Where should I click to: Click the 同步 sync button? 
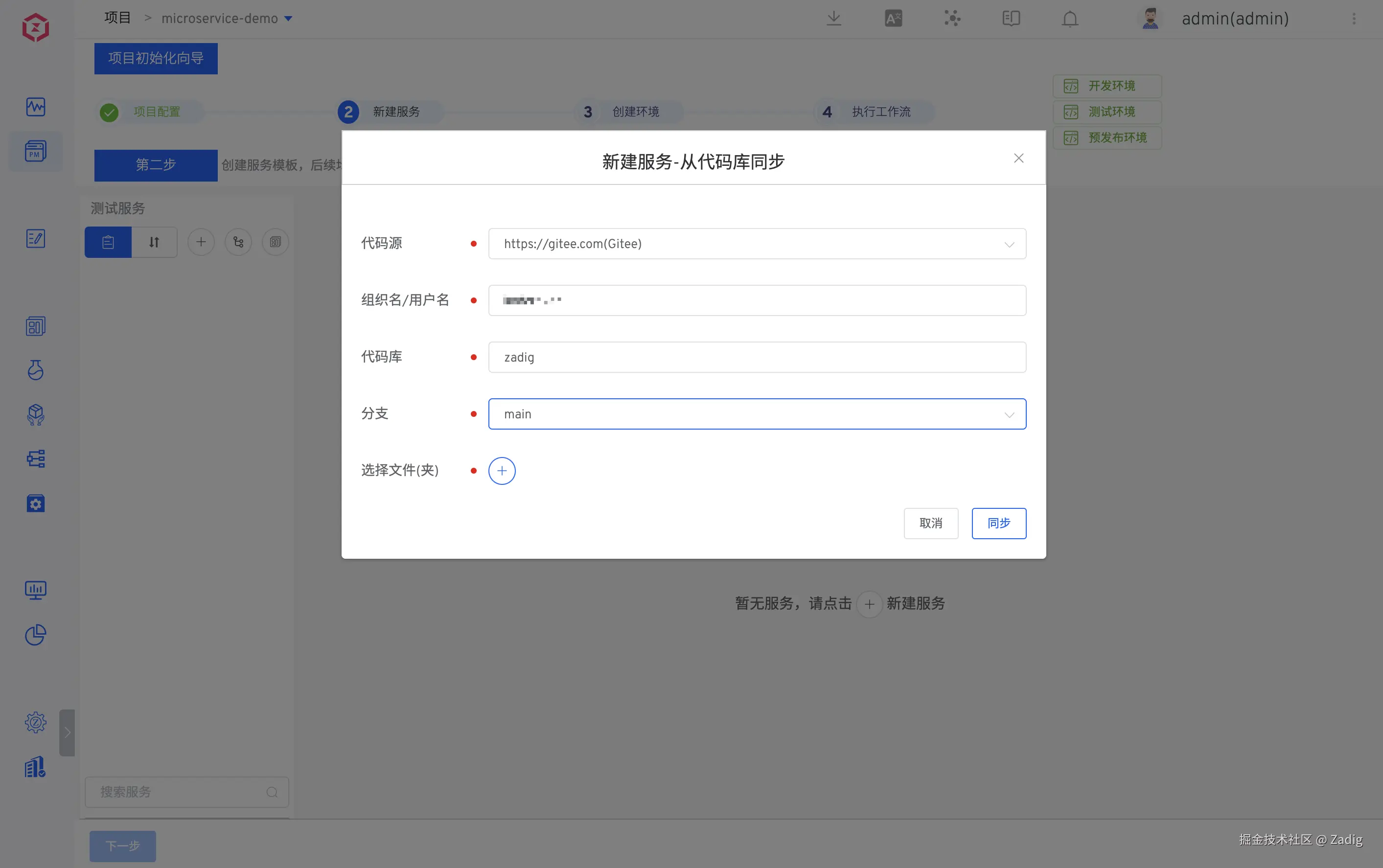click(x=998, y=523)
